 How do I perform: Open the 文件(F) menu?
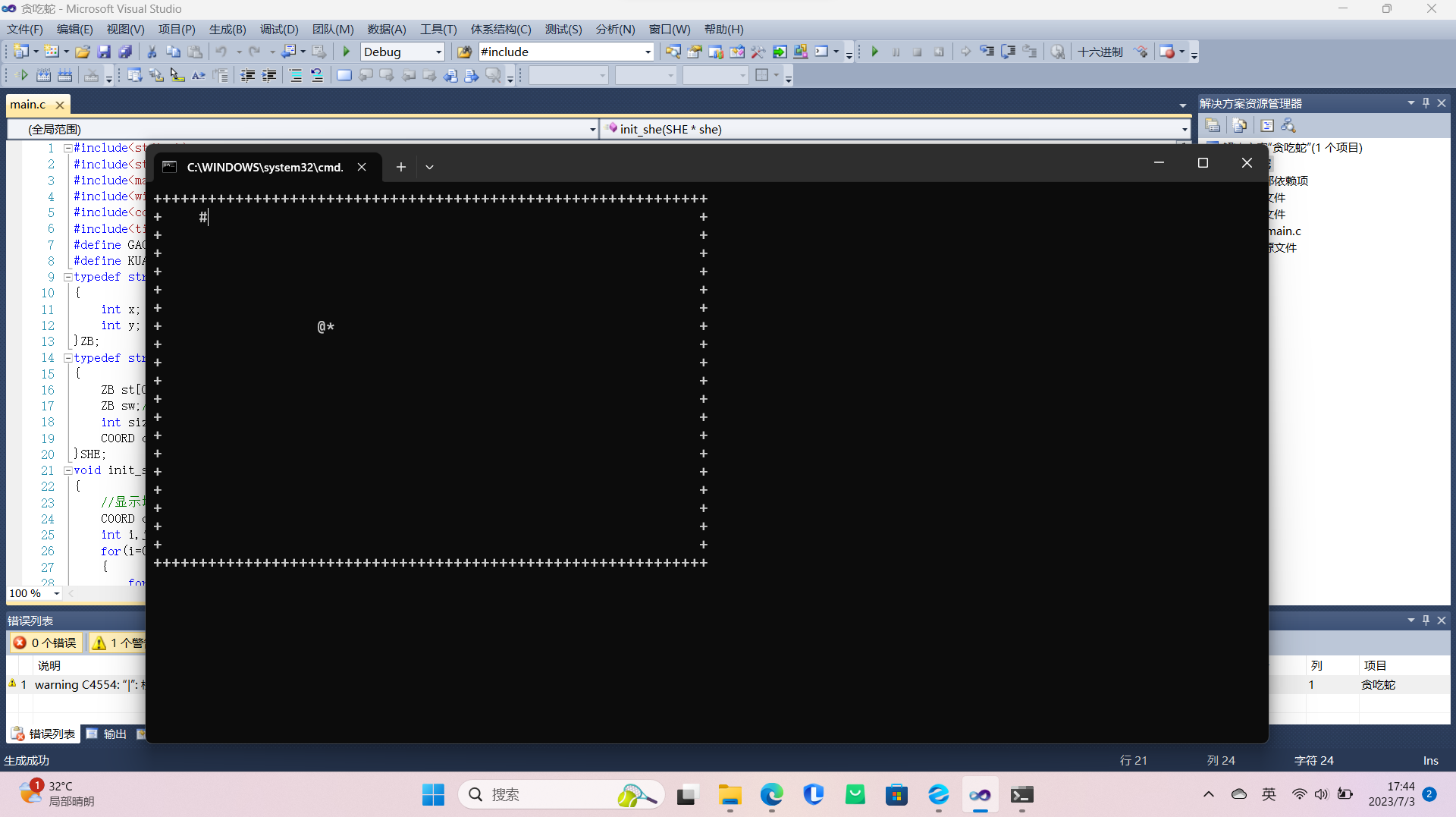click(x=25, y=29)
